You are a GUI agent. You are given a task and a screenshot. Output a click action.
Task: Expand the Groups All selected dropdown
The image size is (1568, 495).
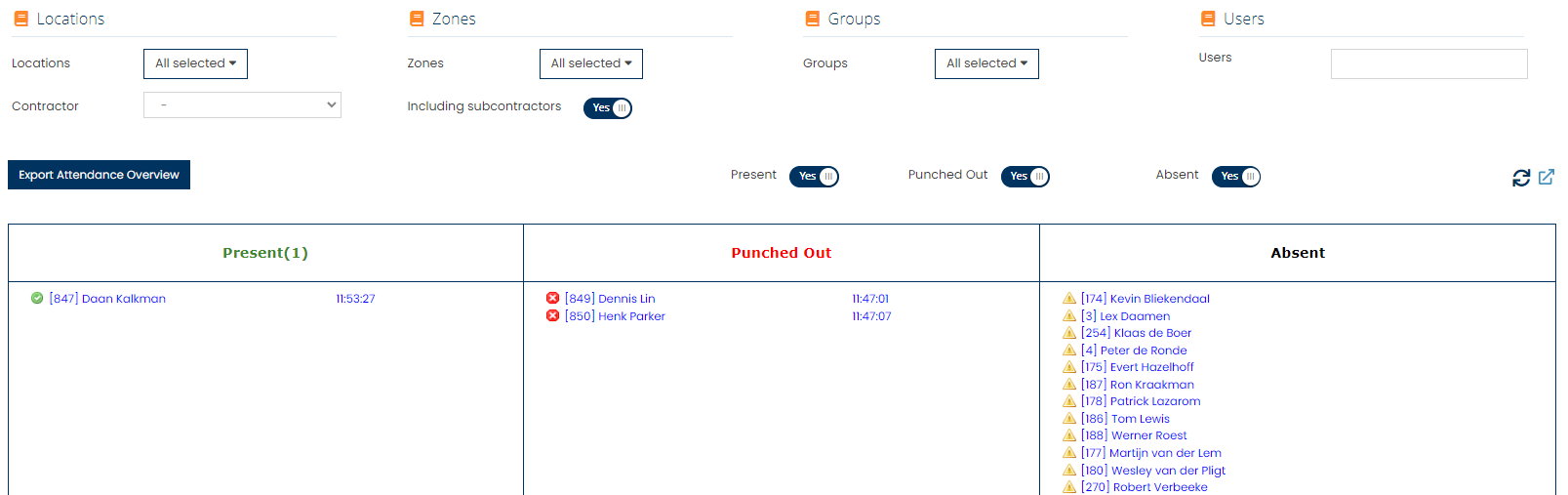986,63
